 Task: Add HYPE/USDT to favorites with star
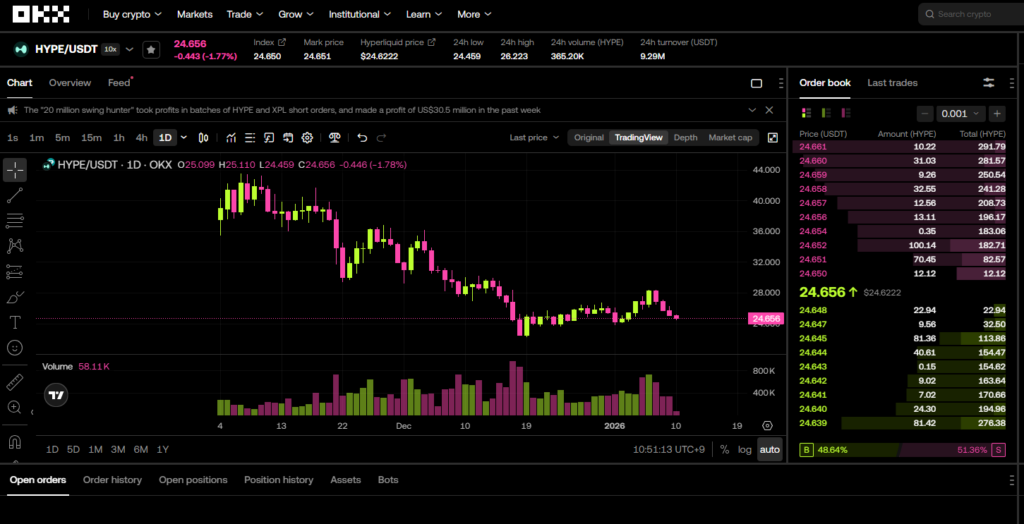tap(150, 49)
